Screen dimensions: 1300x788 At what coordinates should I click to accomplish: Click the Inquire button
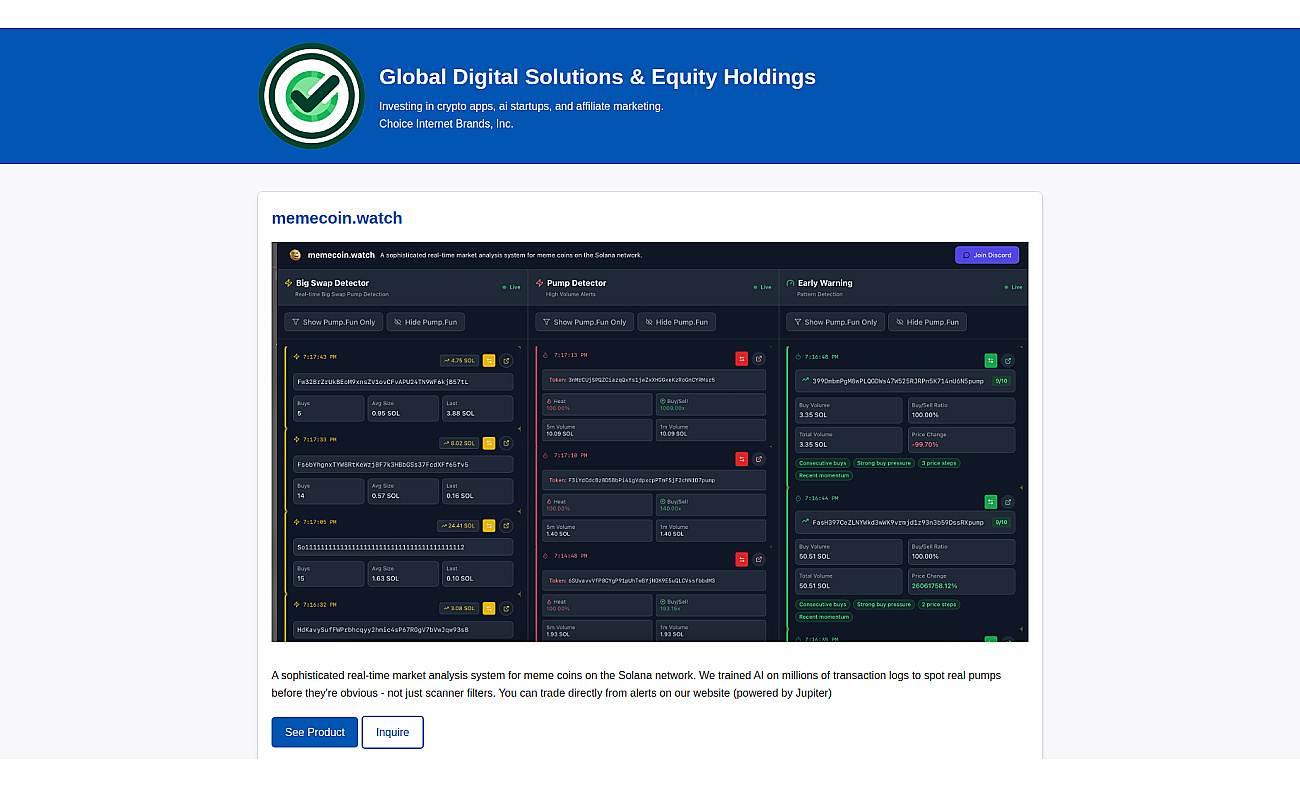pos(393,732)
